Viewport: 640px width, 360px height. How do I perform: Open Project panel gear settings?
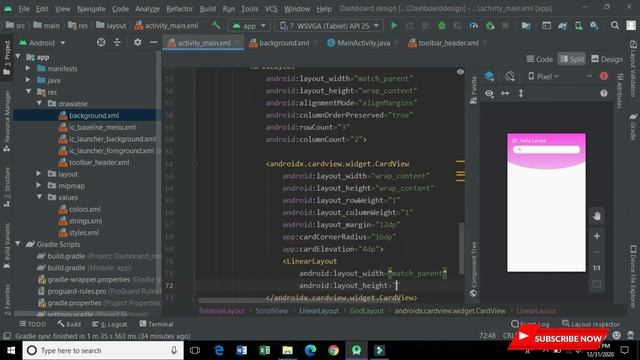(x=138, y=42)
